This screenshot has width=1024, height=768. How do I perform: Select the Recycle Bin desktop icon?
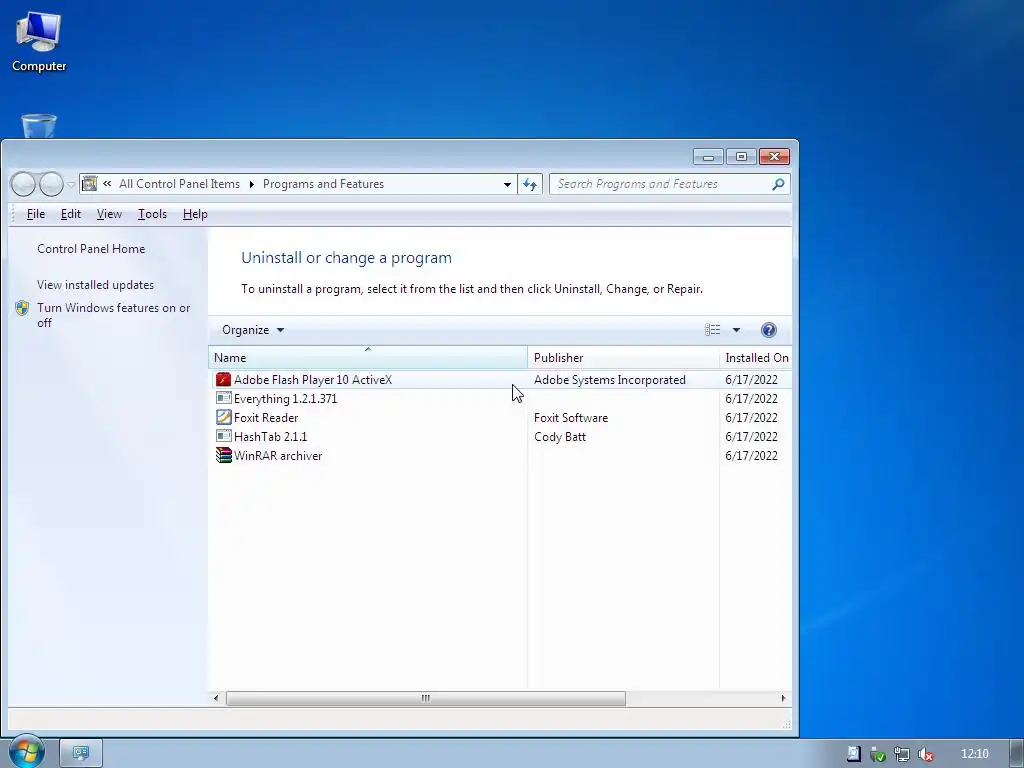tap(39, 126)
